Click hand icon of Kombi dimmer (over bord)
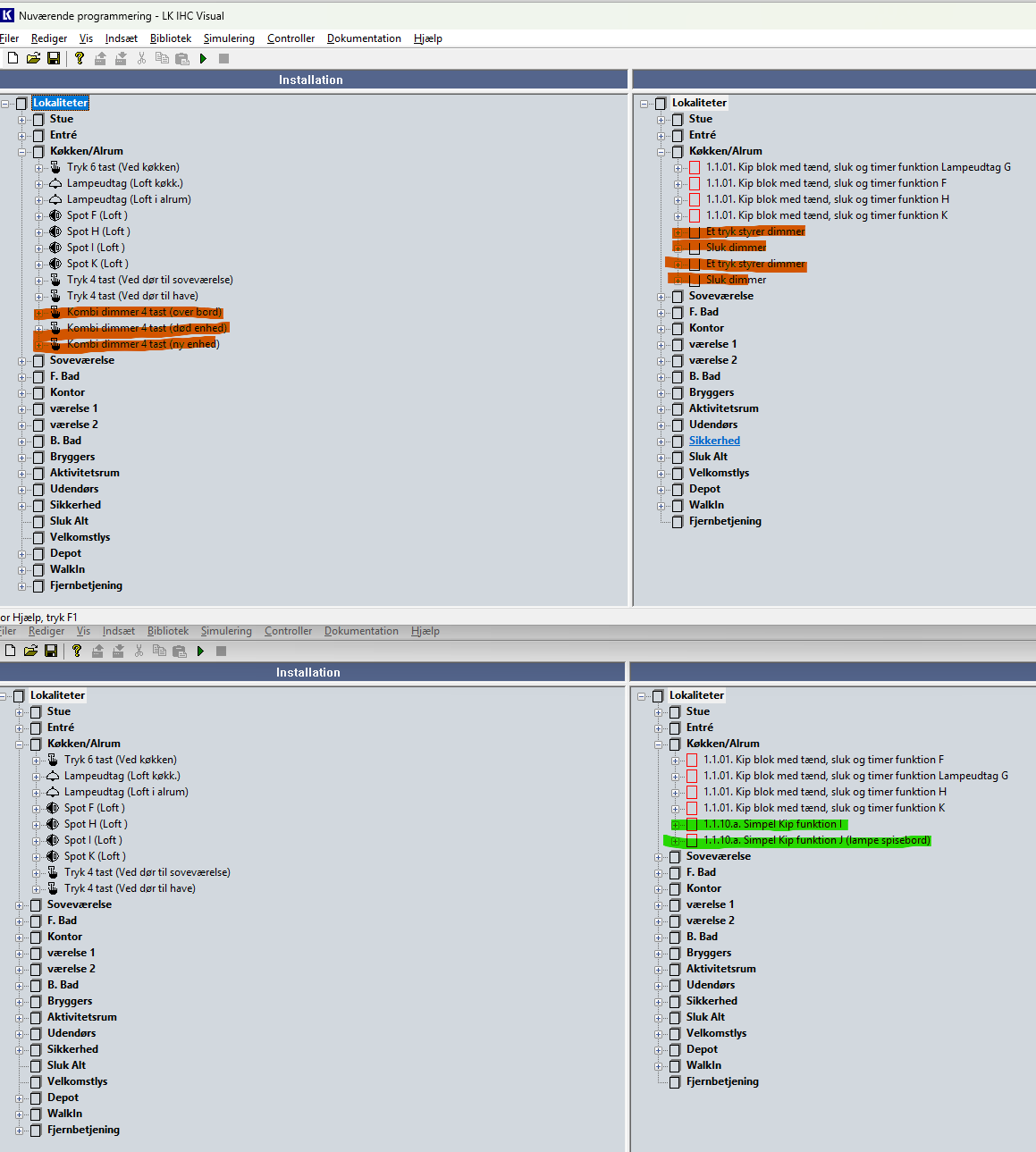The height and width of the screenshot is (1152, 1036). pyautogui.click(x=55, y=312)
